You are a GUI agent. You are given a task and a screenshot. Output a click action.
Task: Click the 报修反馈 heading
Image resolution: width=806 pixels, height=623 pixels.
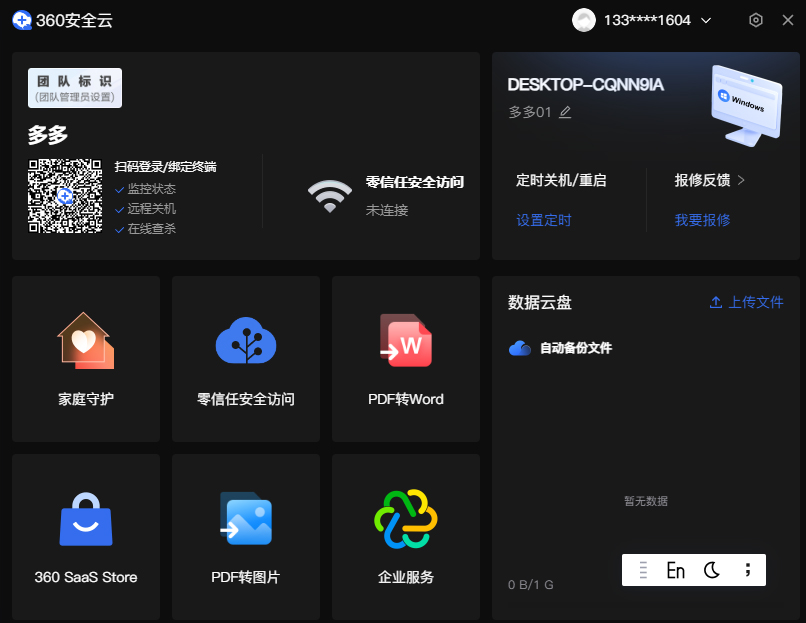[702, 180]
